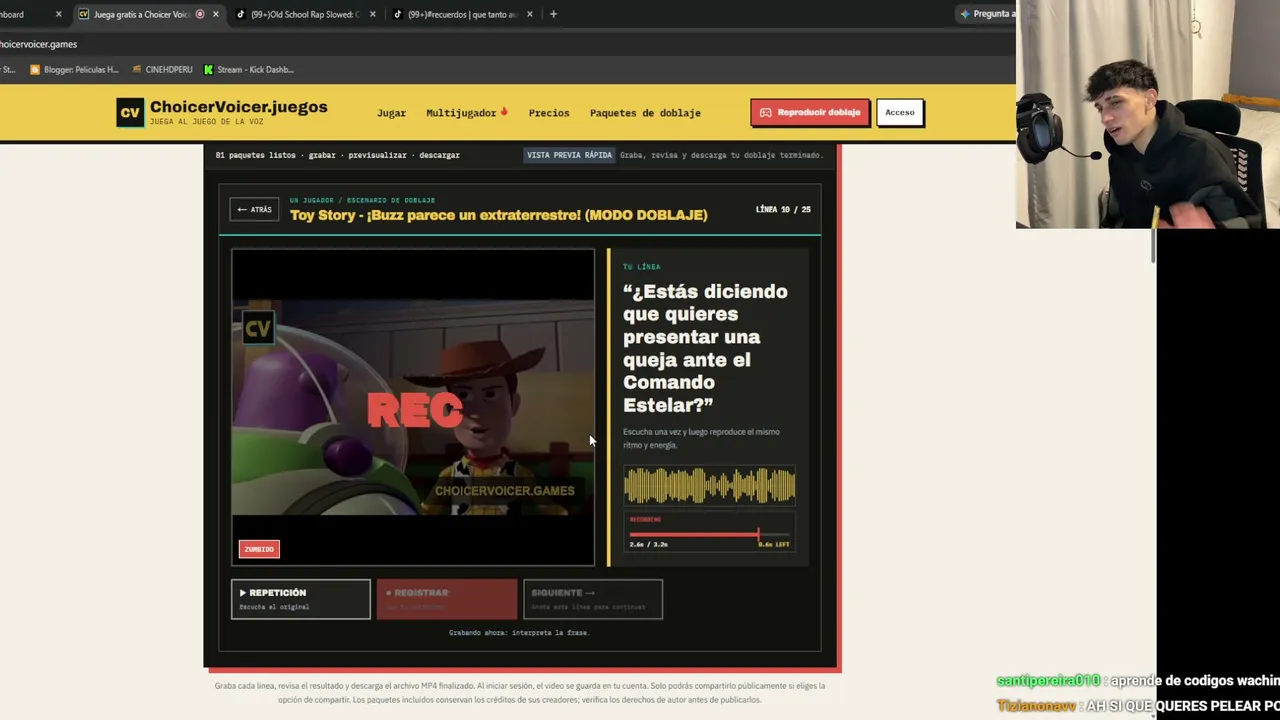
Task: Click the fire icon next to Multijugador
Action: coord(504,112)
